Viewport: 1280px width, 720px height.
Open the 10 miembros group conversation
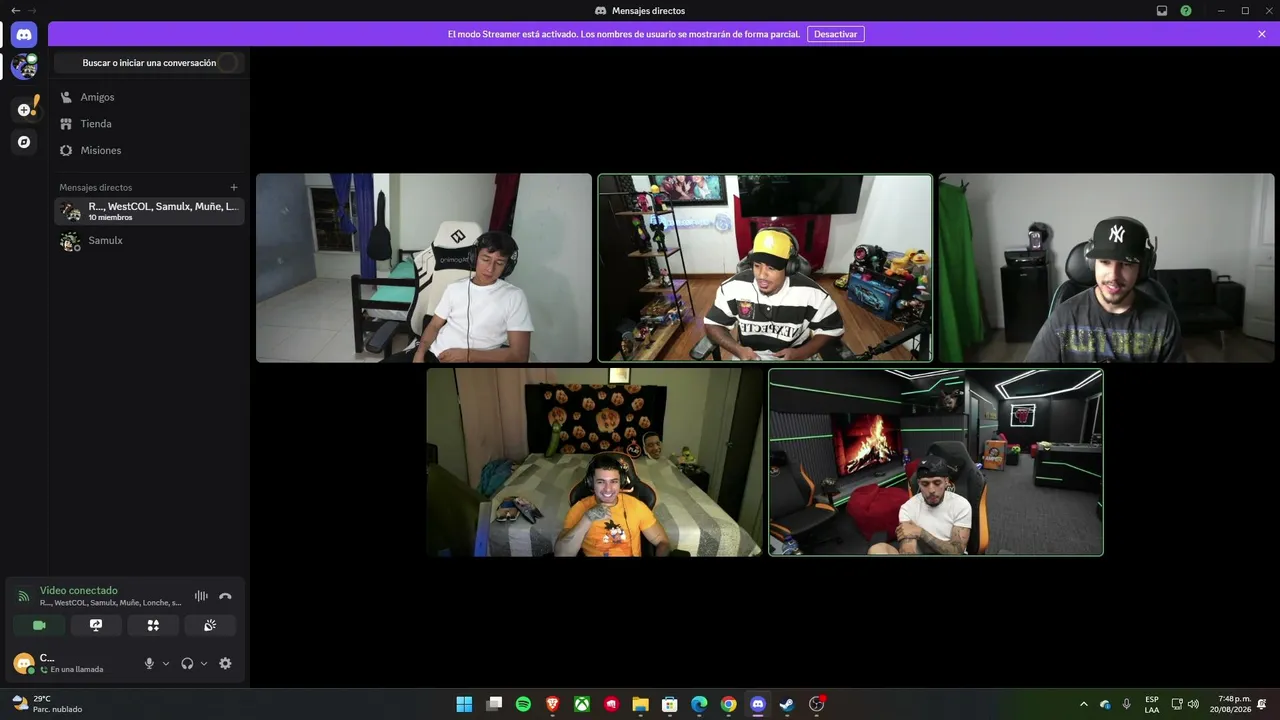coord(149,211)
